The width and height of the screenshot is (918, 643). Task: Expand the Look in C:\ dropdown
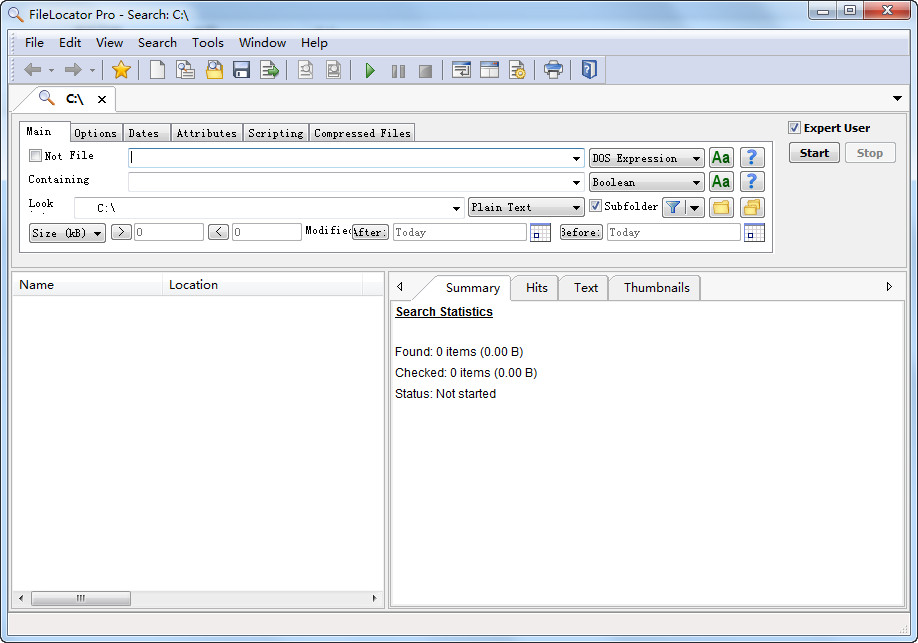click(456, 208)
